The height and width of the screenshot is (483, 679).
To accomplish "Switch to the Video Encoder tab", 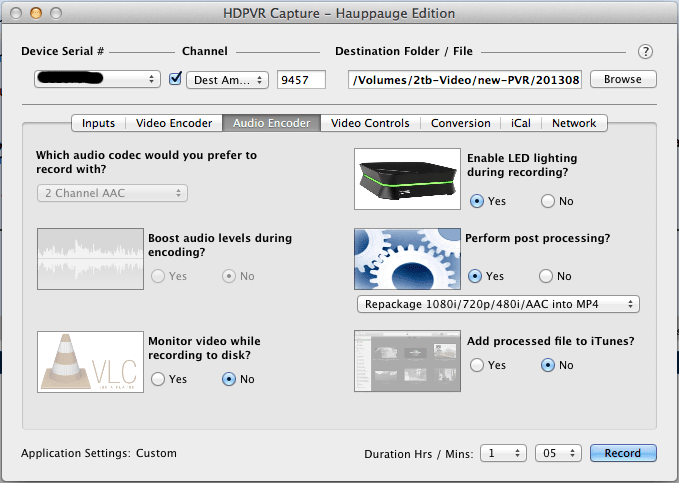I will (x=174, y=123).
